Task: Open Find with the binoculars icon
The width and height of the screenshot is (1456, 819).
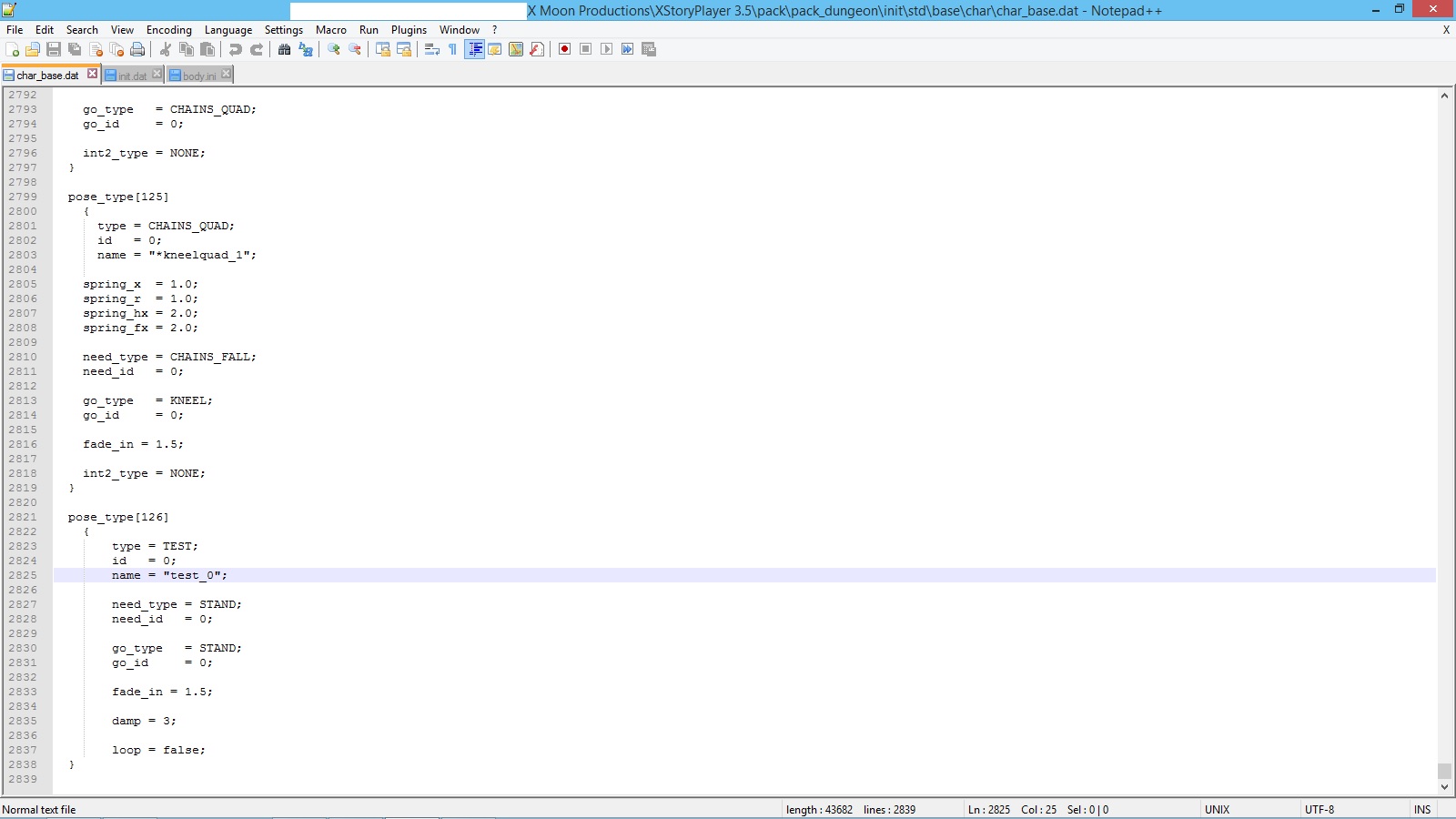Action: tap(285, 49)
